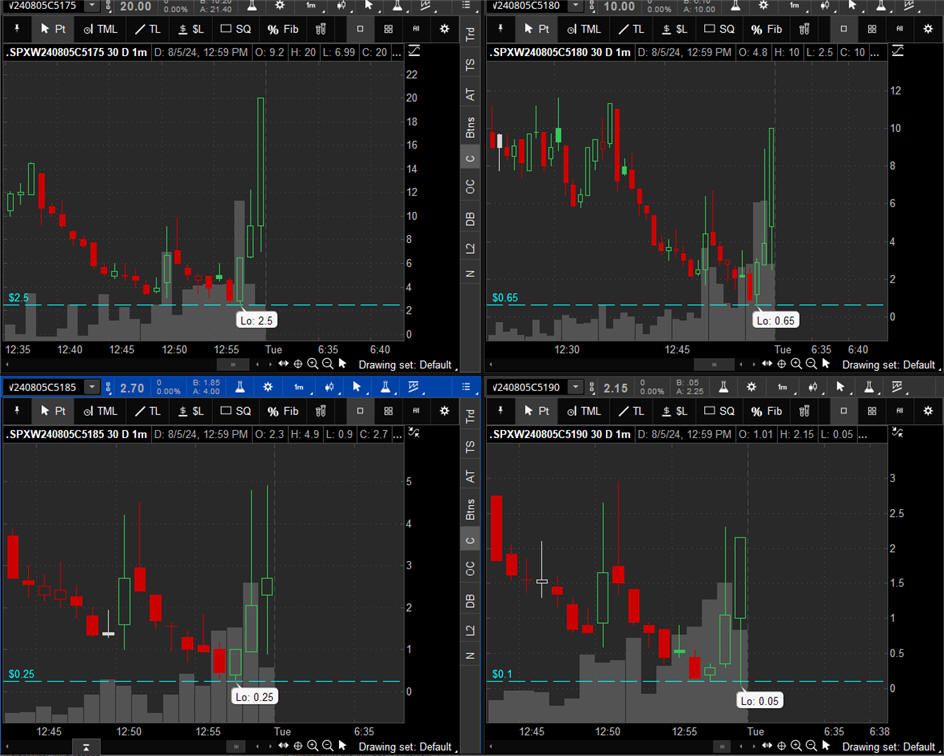This screenshot has width=944, height=756.
Task: Open the TS side tab of the upper charts
Action: [x=470, y=64]
